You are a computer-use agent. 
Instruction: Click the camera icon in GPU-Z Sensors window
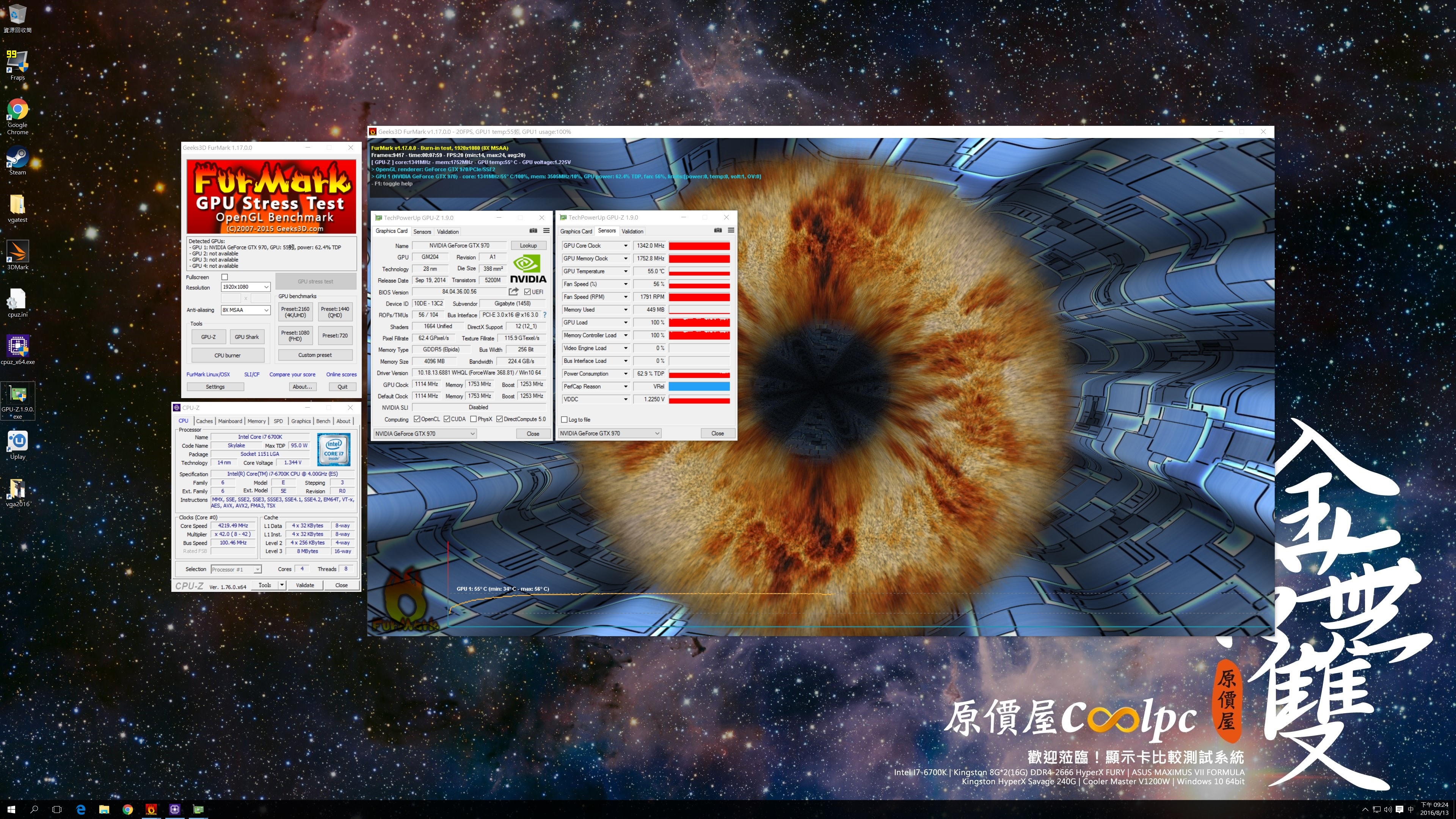coord(718,230)
